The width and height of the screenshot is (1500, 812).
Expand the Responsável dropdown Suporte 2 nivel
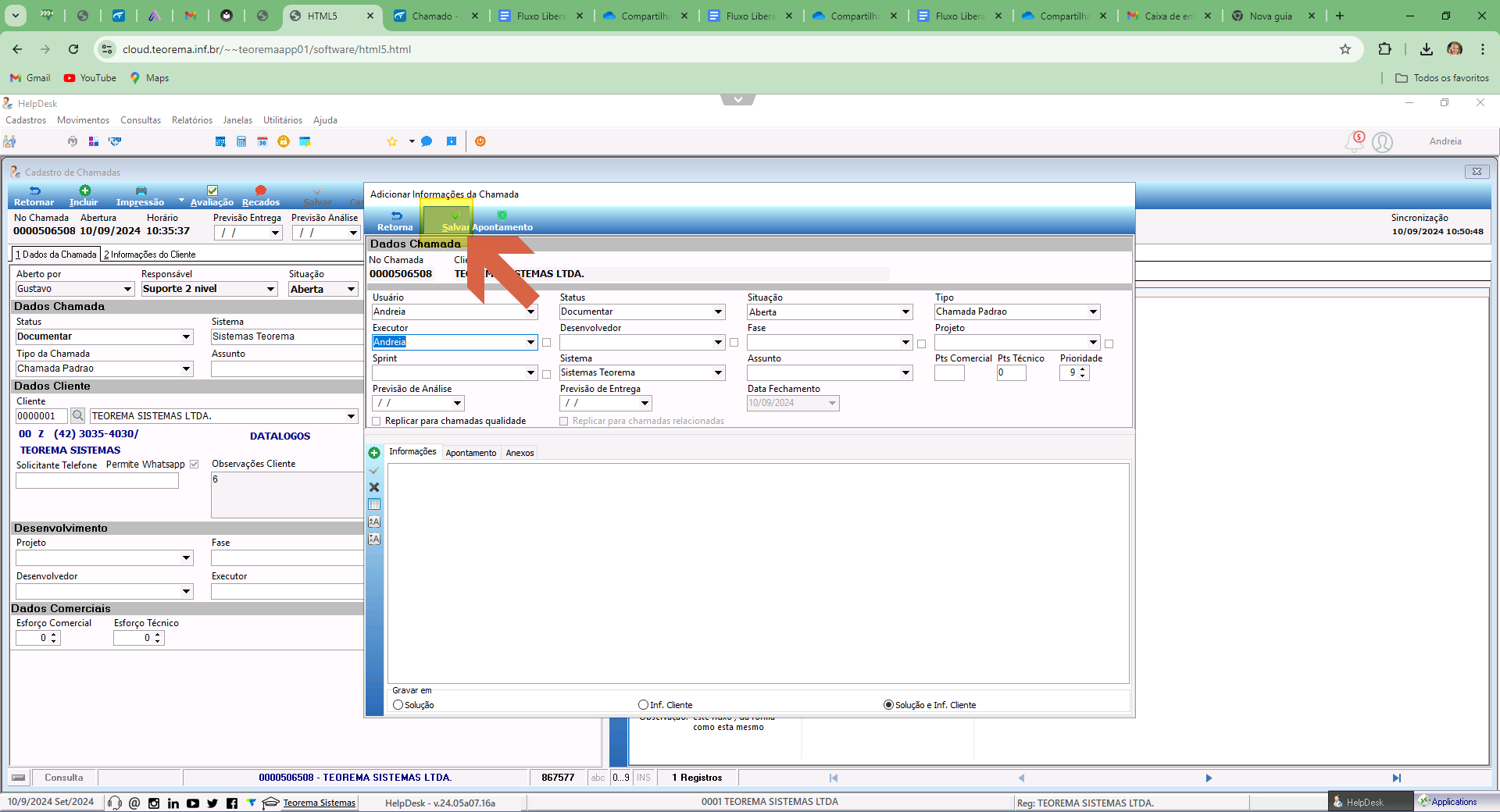click(x=271, y=289)
